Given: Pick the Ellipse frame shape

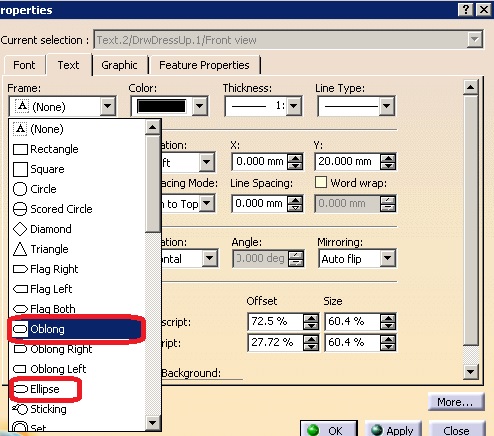Looking at the screenshot, I should tap(20, 389).
